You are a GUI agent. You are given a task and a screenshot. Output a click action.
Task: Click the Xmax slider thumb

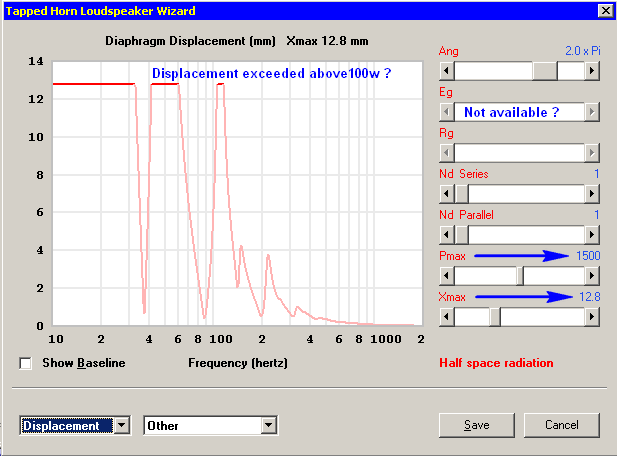tap(495, 317)
